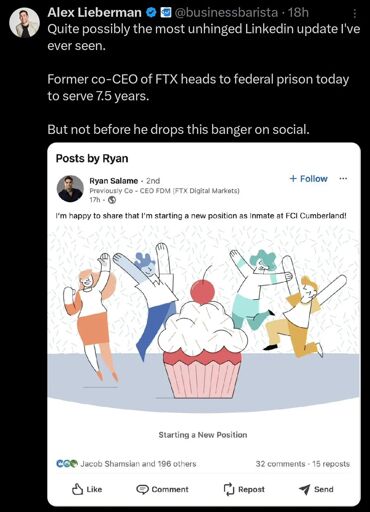Follow Ryan Salame on LinkedIn
370x512 pixels.
pos(309,179)
